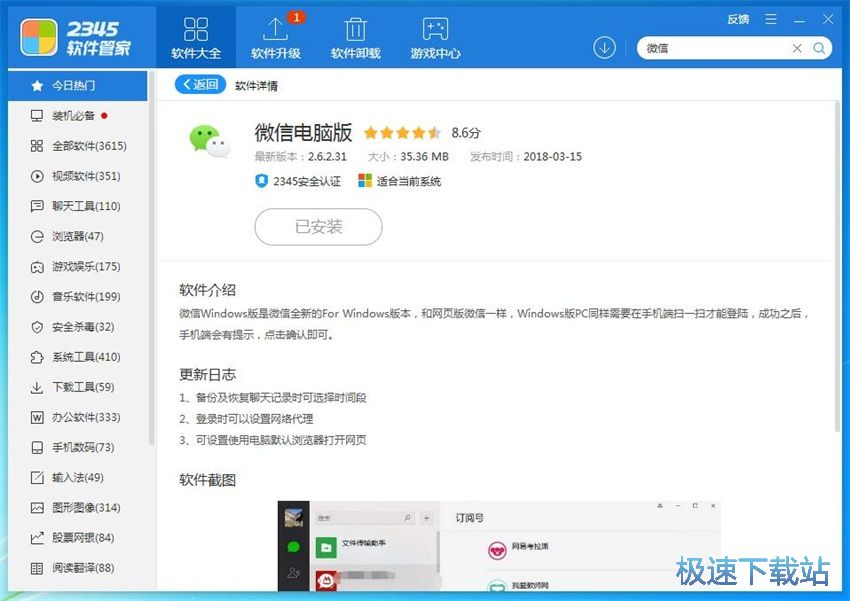Click the 返回 back button

point(200,84)
